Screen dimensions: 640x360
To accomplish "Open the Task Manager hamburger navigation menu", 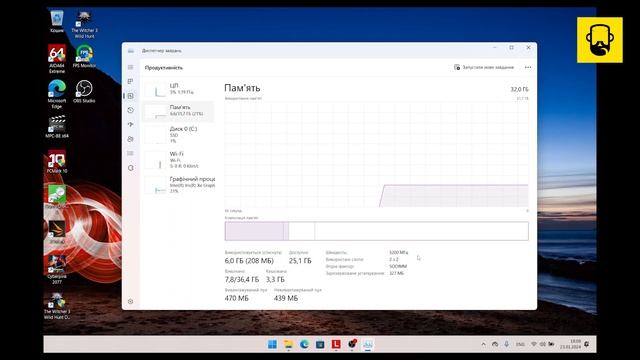I will tap(131, 67).
